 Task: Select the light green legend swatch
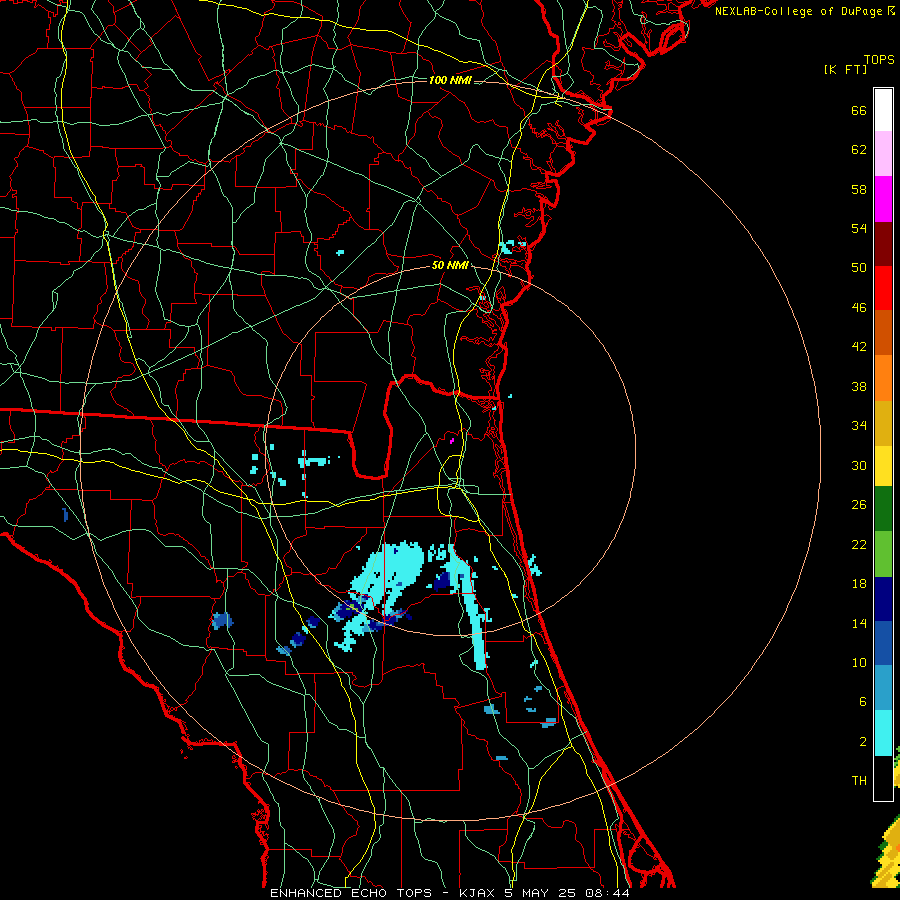pyautogui.click(x=883, y=554)
